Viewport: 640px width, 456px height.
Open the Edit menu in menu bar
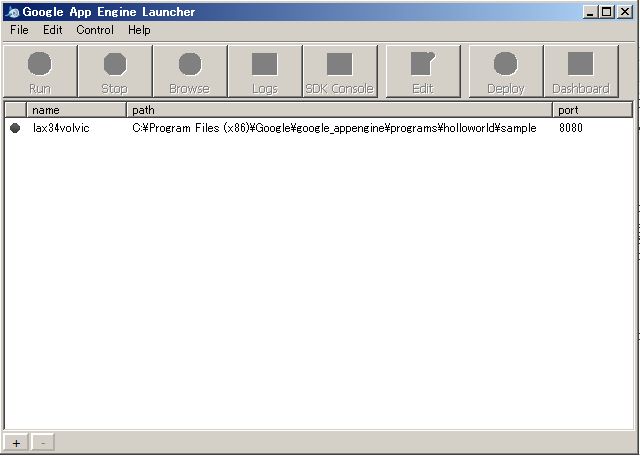click(53, 30)
